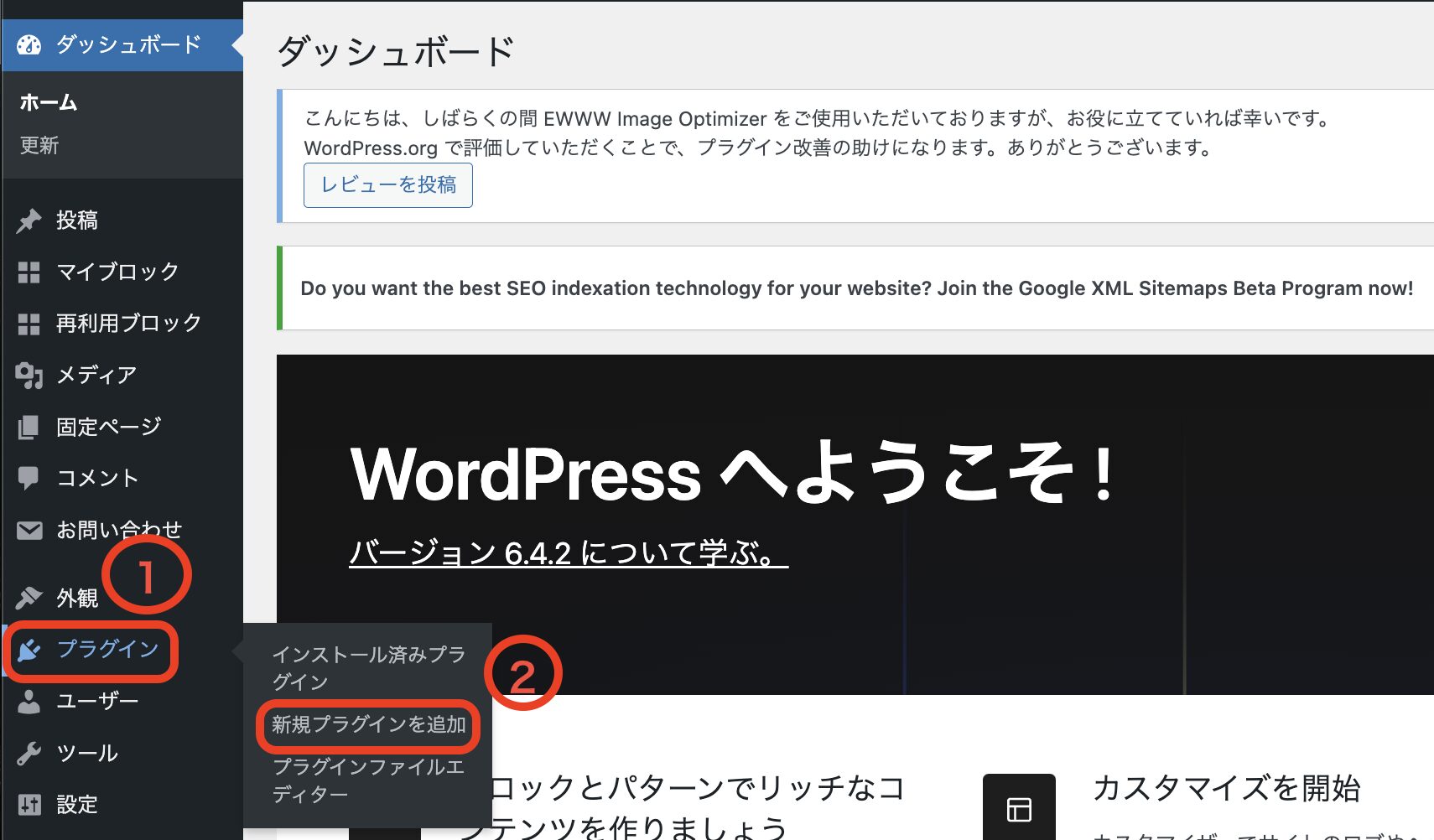
Task: Click the speech bubble icon beside コメント
Action: [29, 479]
